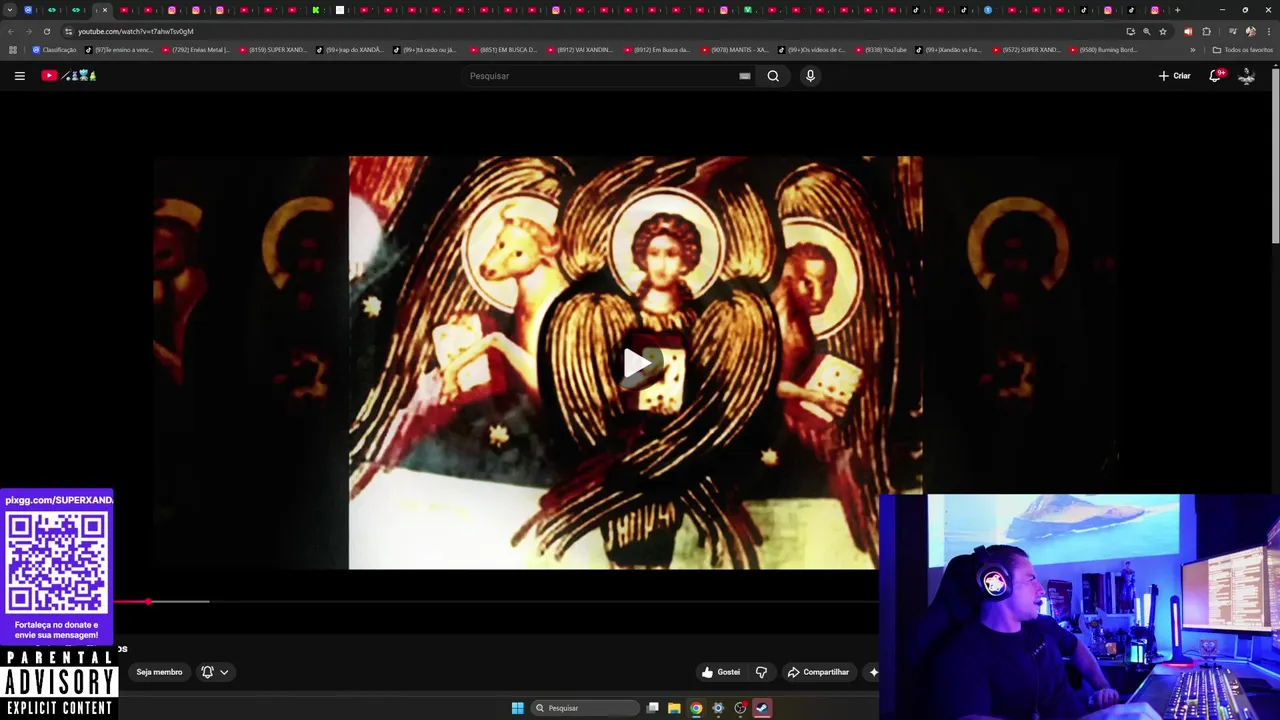Viewport: 1280px width, 720px height.
Task: Click red speaker extension icon
Action: point(1188,31)
